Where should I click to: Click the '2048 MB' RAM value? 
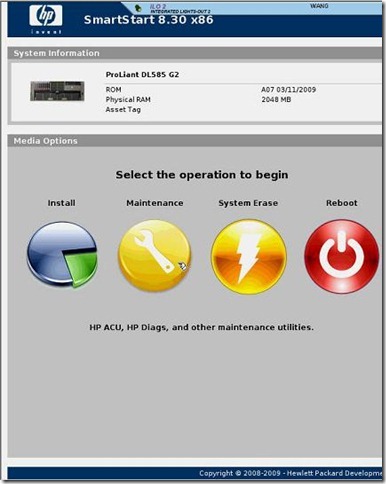tap(276, 100)
